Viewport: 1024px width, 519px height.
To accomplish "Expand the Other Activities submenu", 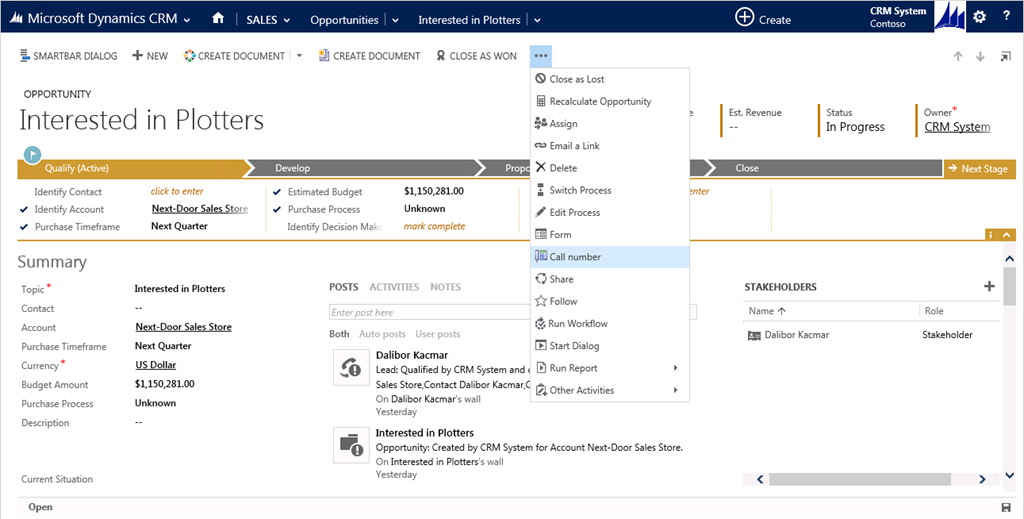I will [x=676, y=390].
